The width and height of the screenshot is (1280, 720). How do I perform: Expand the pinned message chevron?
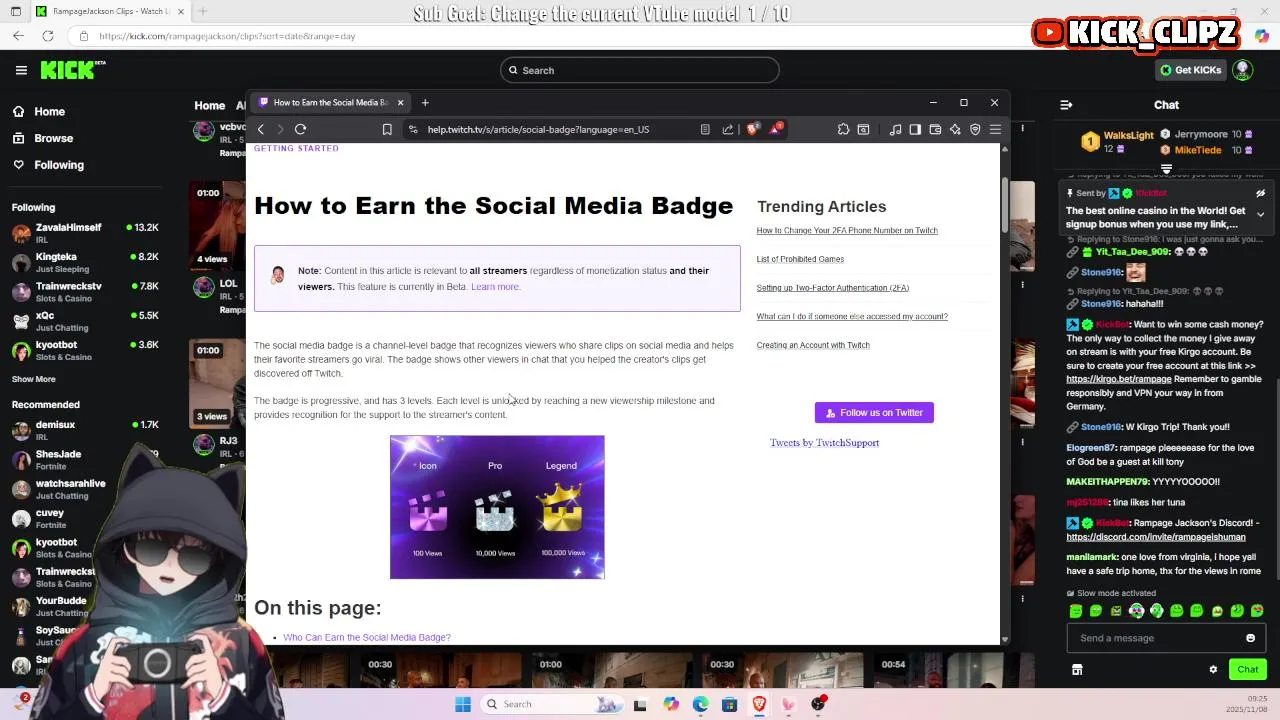(1260, 214)
